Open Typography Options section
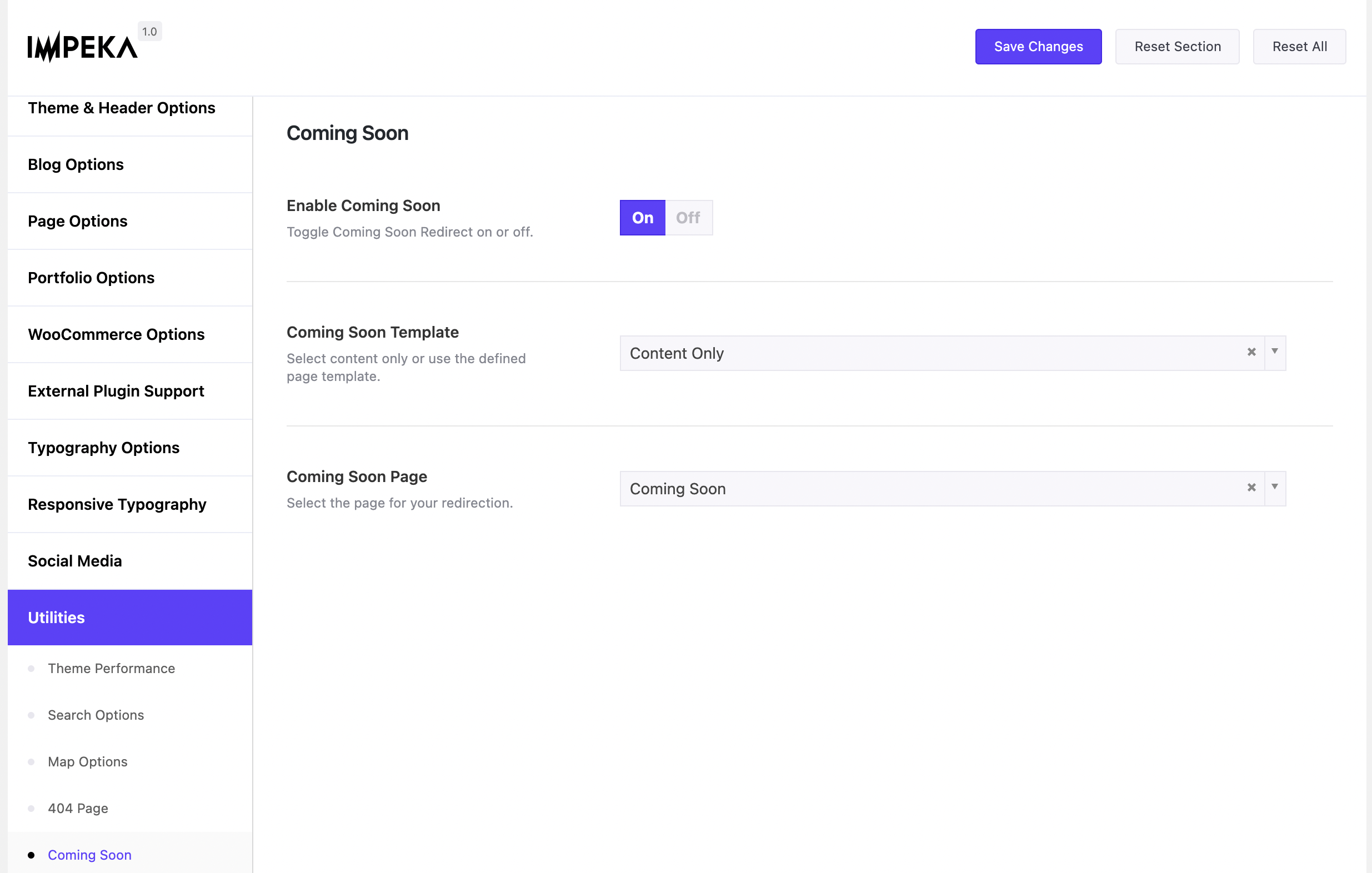This screenshot has height=873, width=1372. [104, 448]
